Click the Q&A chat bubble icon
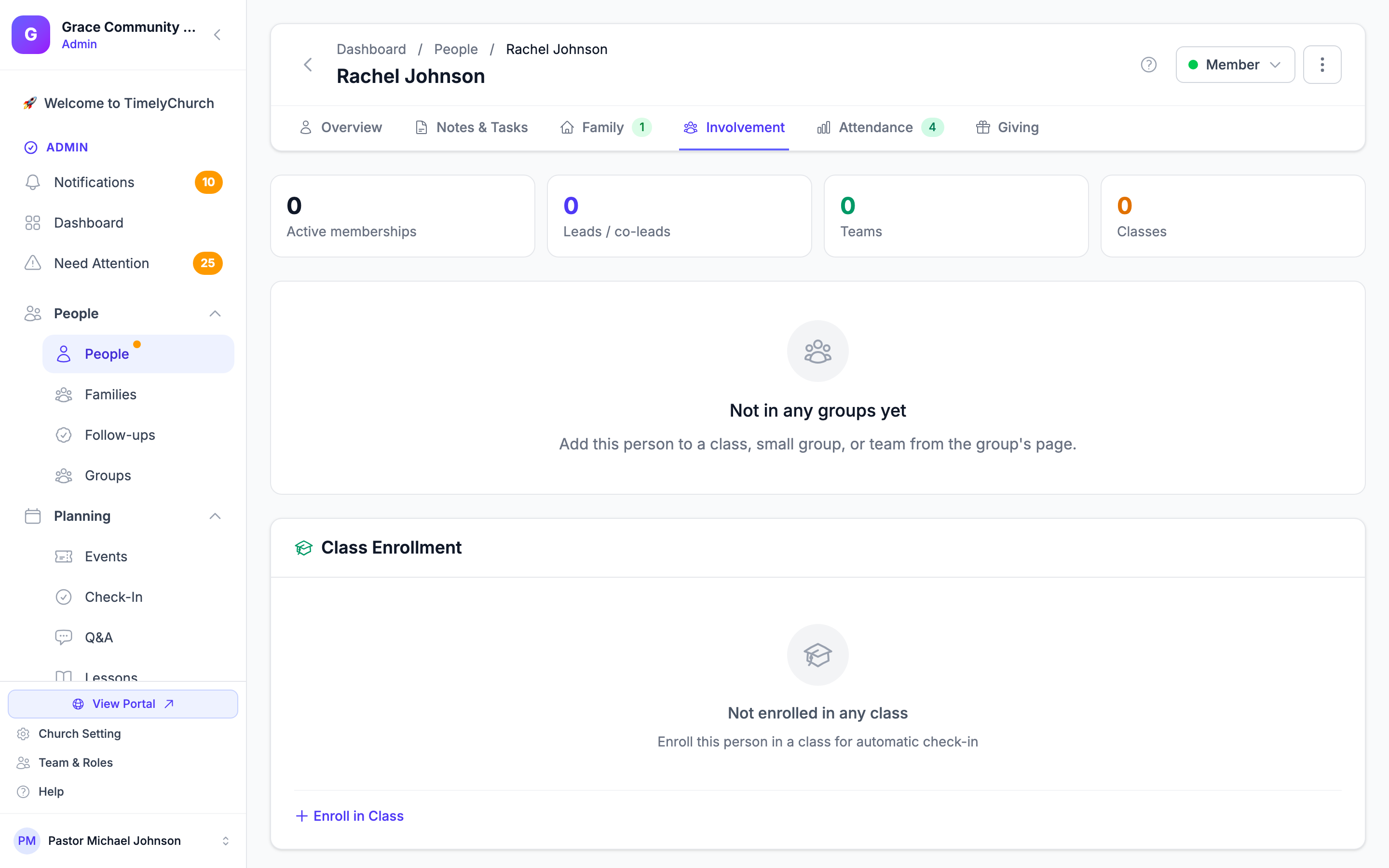The height and width of the screenshot is (868, 1389). click(64, 637)
